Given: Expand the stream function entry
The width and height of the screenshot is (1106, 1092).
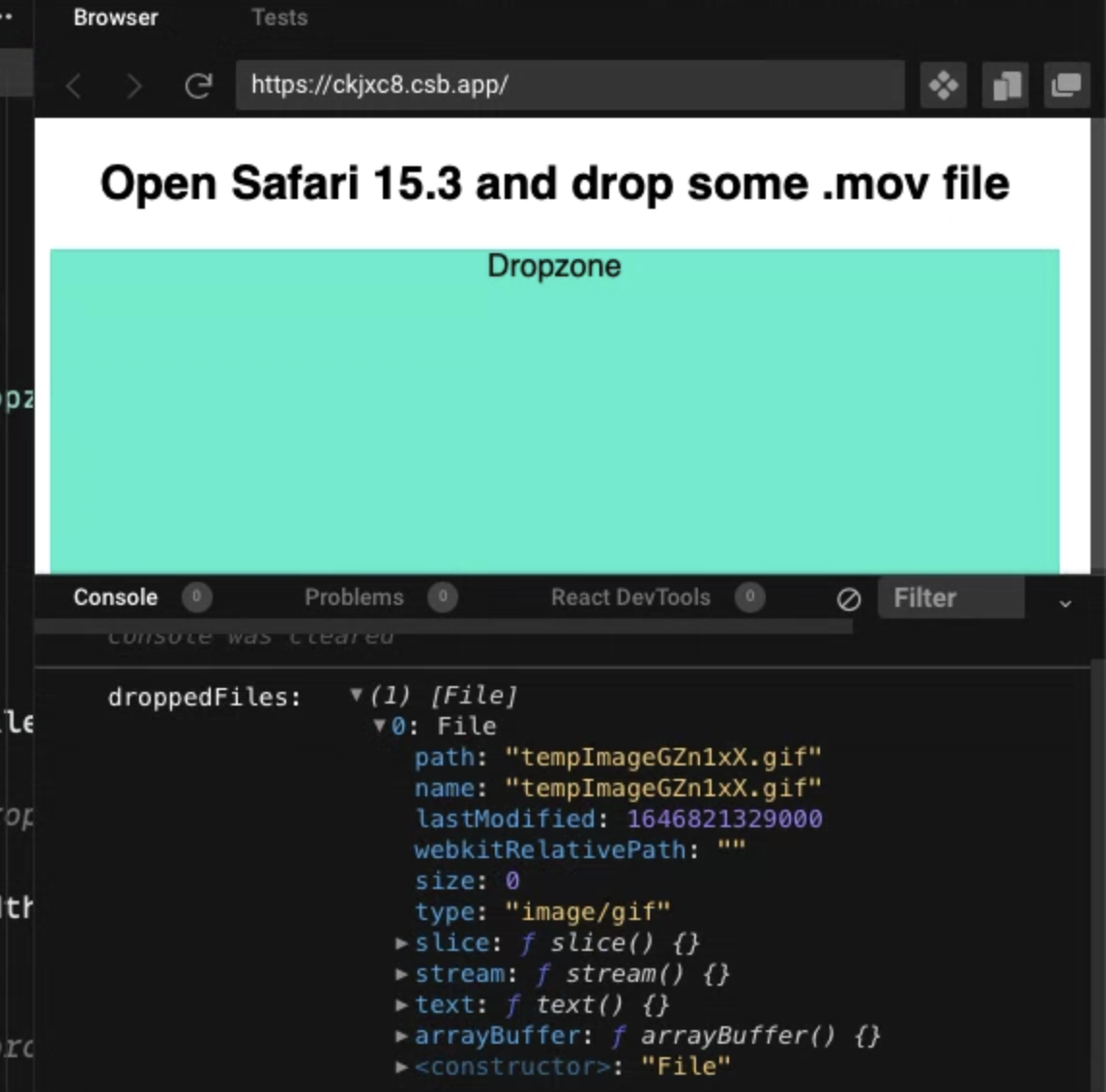Looking at the screenshot, I should [x=401, y=973].
